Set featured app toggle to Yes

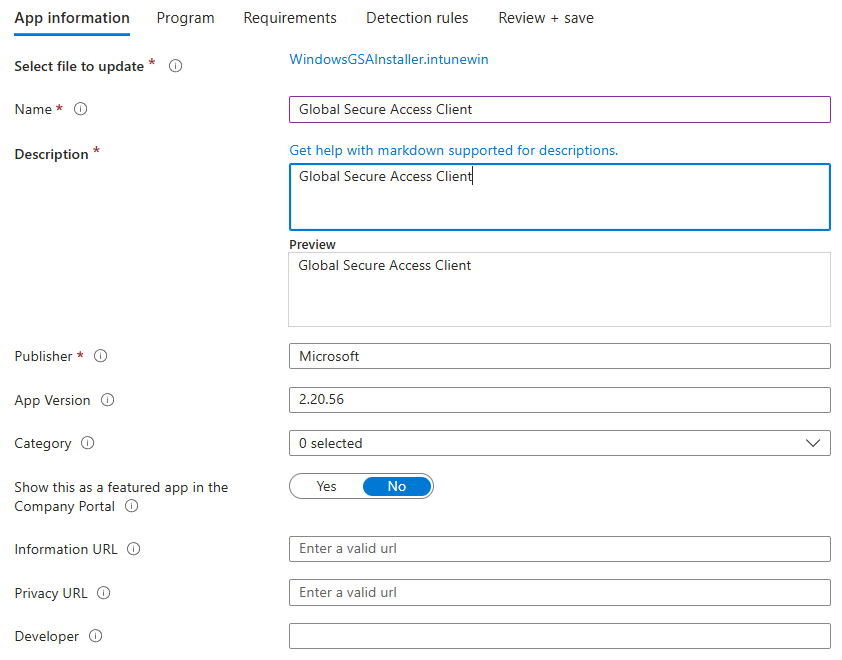(x=326, y=487)
